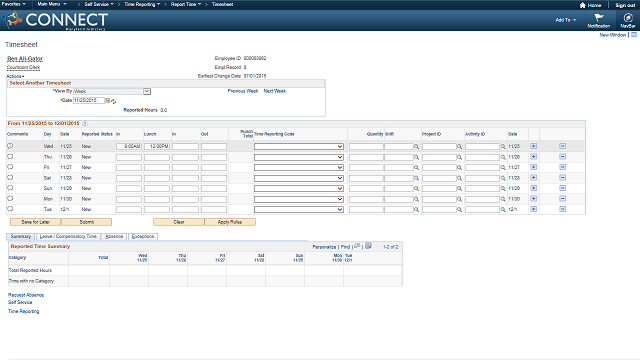This screenshot has height=360, width=640.
Task: Open the New Window link
Action: [612, 35]
